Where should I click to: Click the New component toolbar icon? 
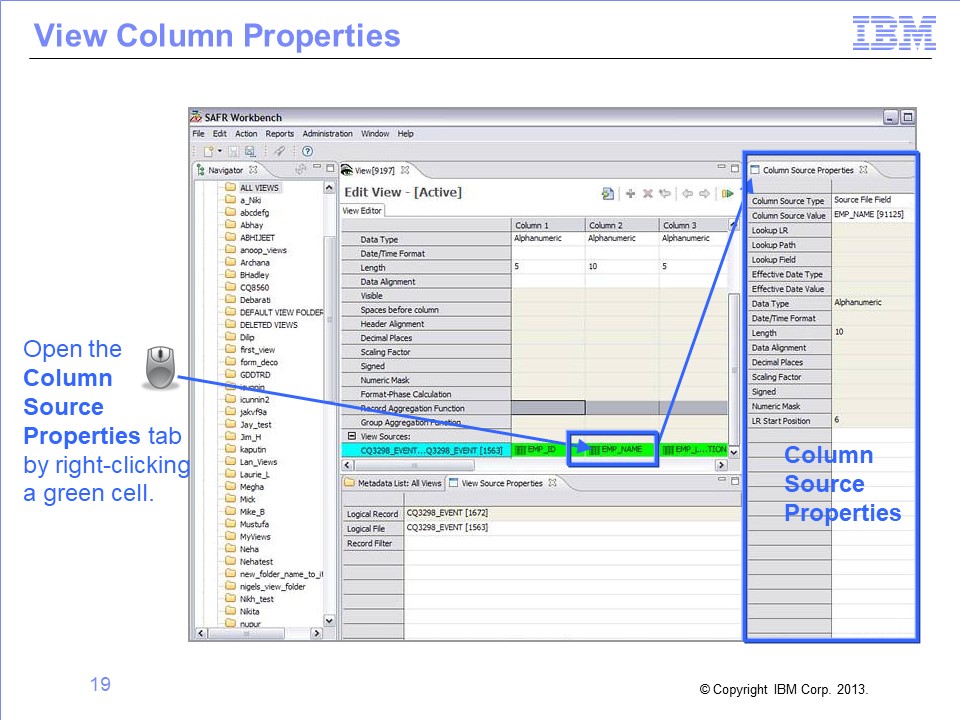tap(209, 151)
